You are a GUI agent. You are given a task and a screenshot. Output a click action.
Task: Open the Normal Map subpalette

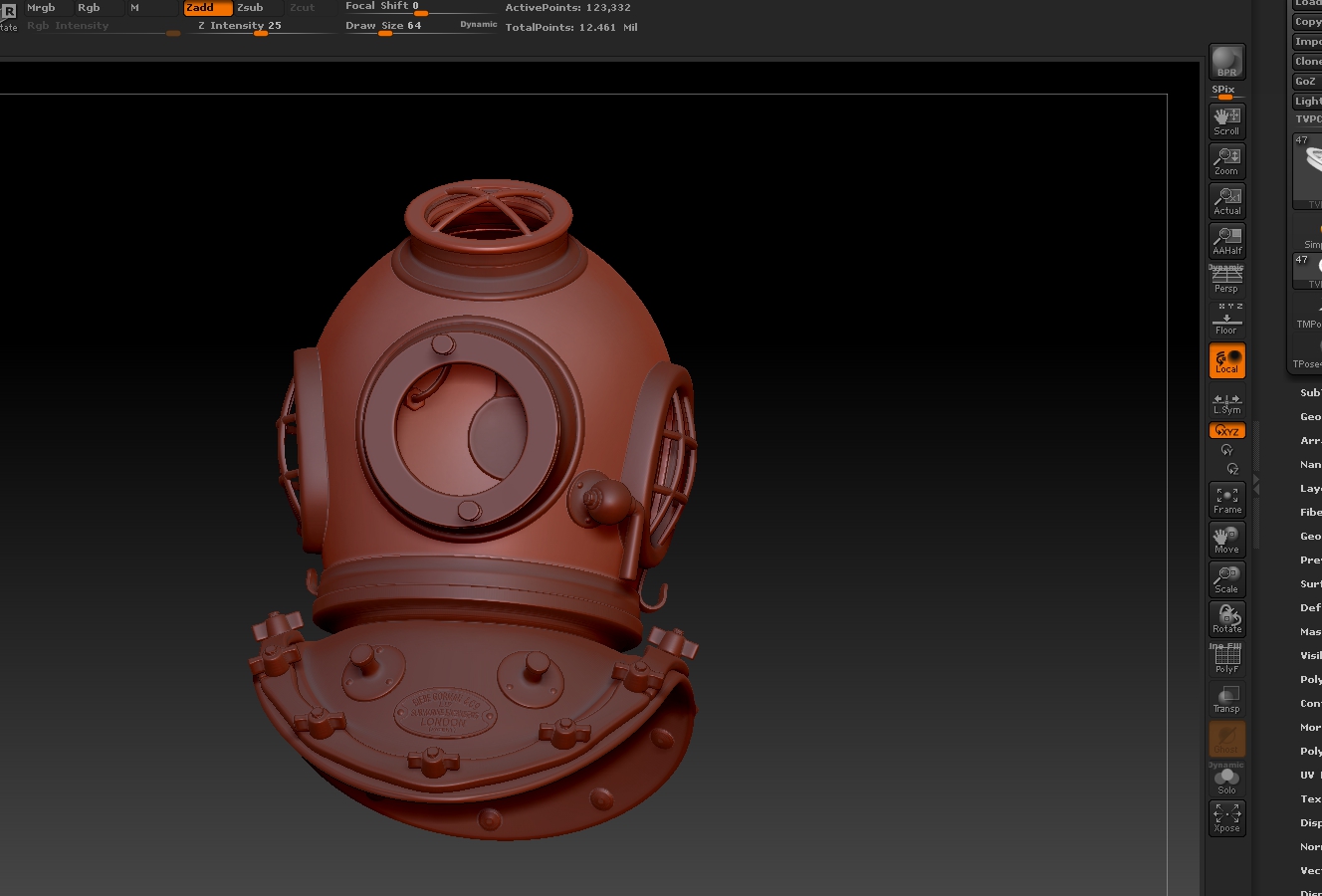(x=1310, y=847)
